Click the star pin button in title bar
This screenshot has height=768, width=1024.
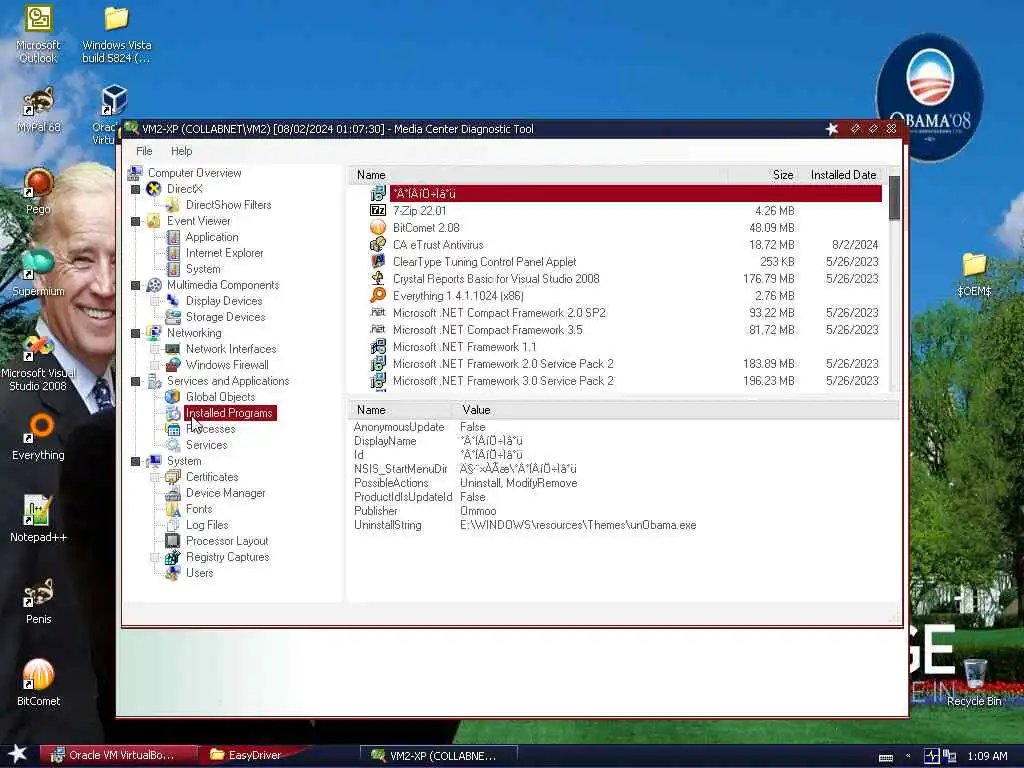point(832,129)
